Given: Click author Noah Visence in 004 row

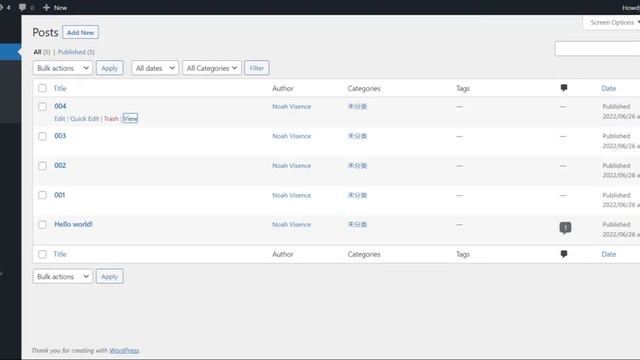Looking at the screenshot, I should point(291,107).
